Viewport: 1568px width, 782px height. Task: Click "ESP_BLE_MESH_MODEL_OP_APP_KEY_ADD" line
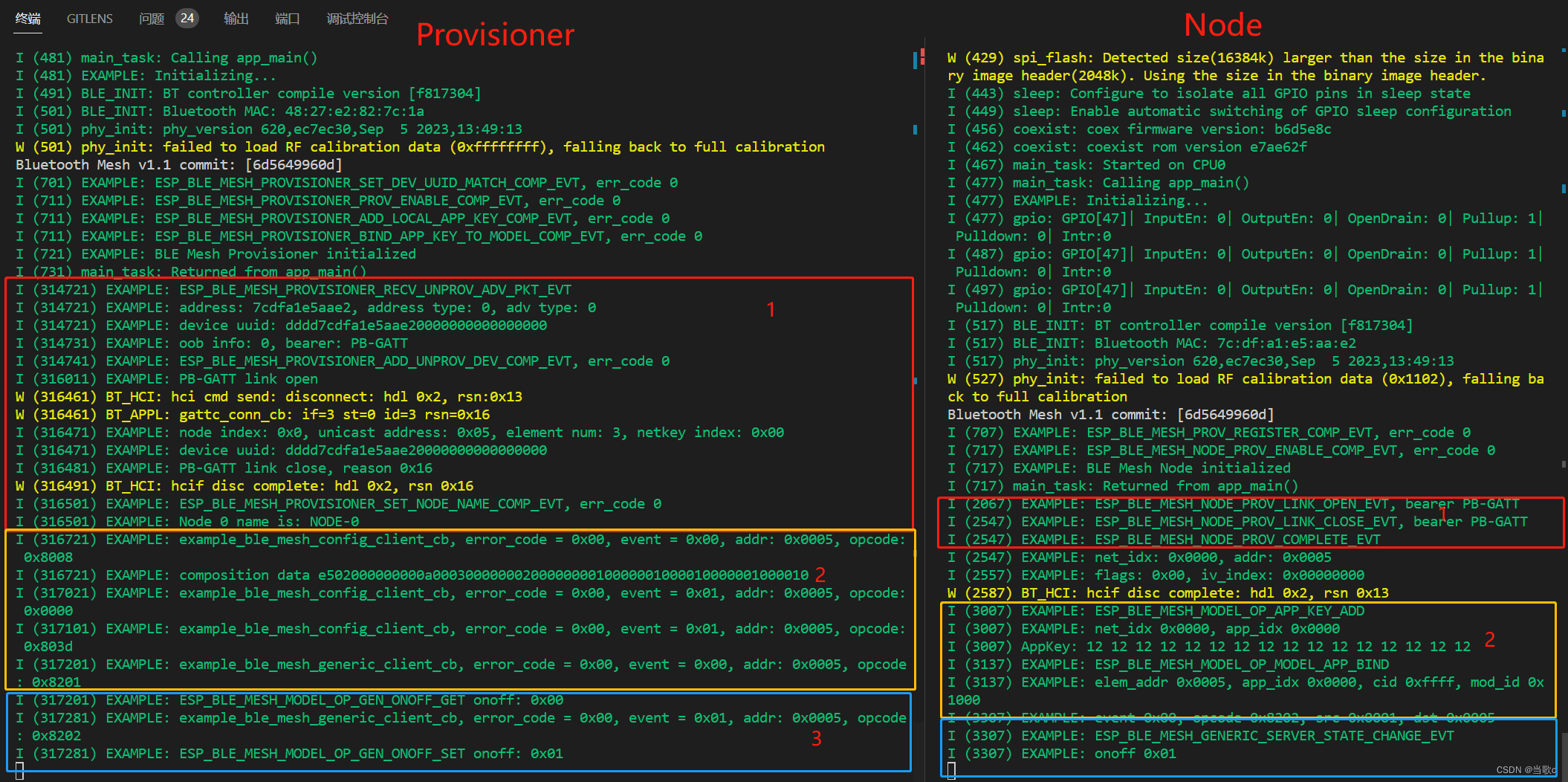coord(1156,611)
